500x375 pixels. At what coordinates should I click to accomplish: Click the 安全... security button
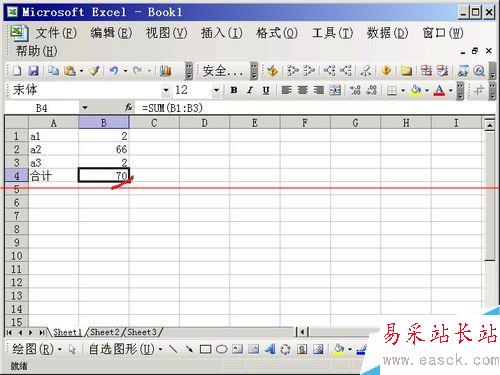222,71
